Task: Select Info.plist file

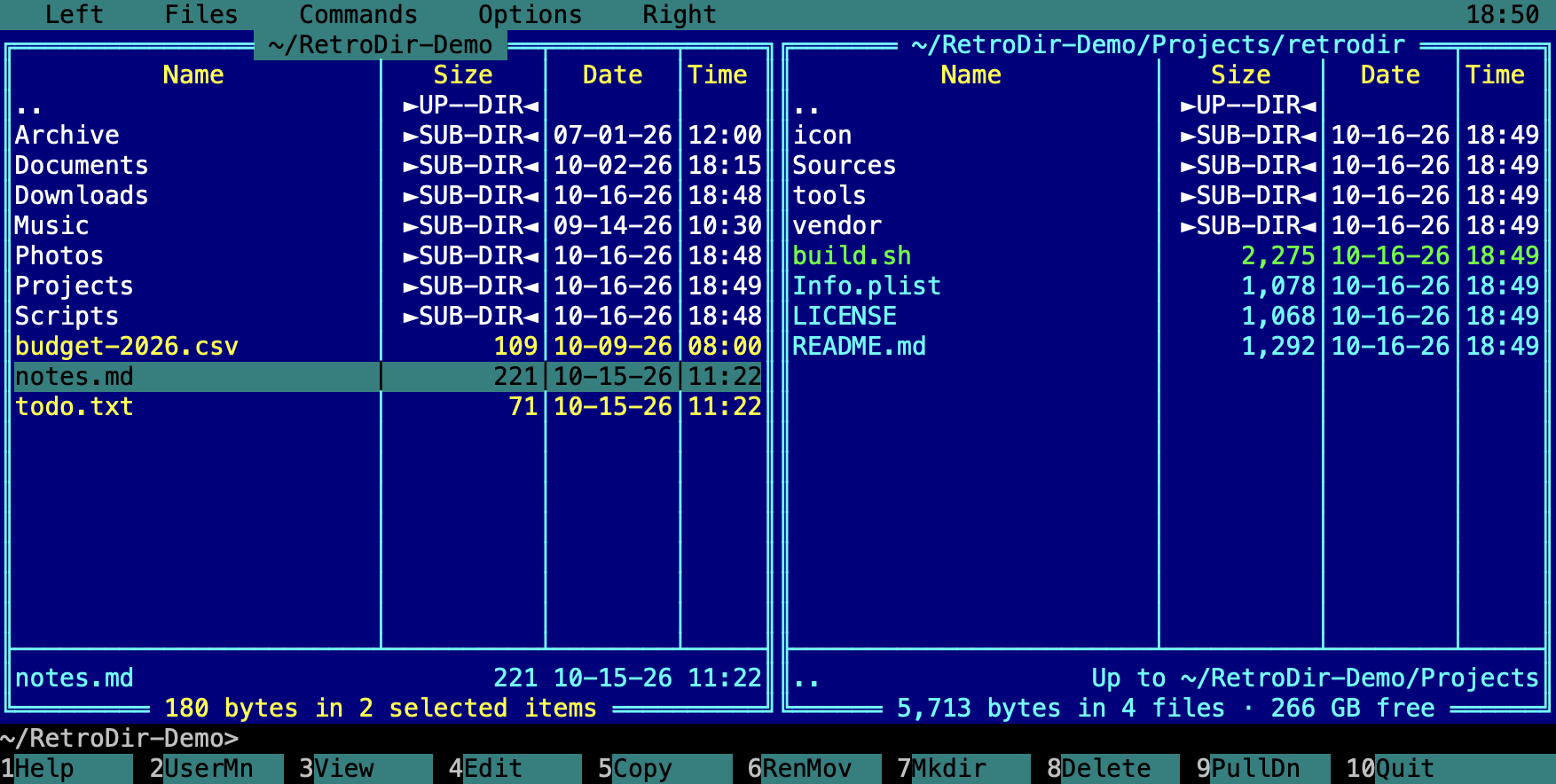Action: pyautogui.click(x=1166, y=286)
